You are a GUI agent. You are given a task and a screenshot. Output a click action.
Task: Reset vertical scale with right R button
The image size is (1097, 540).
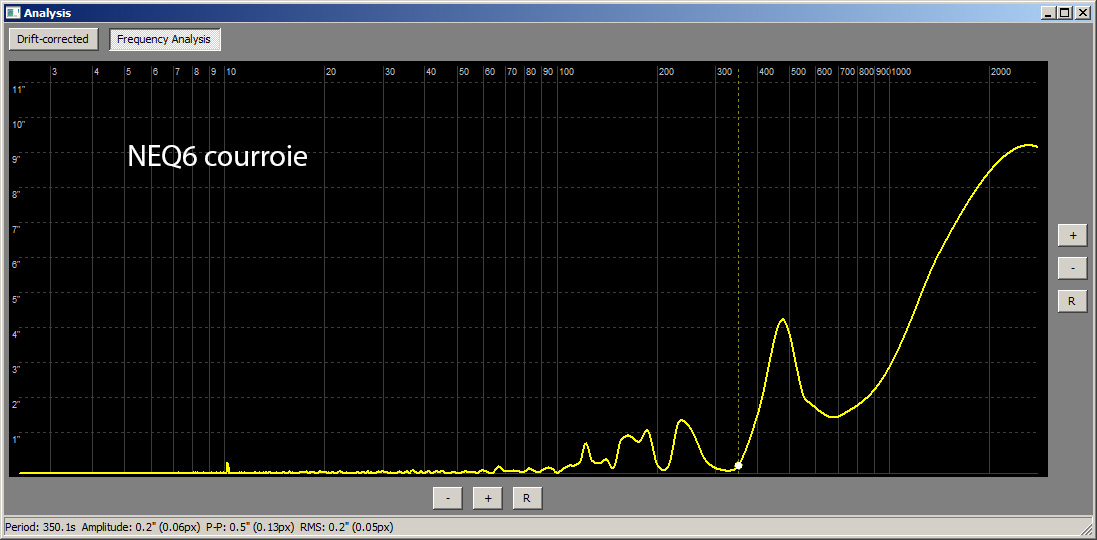tap(1072, 301)
